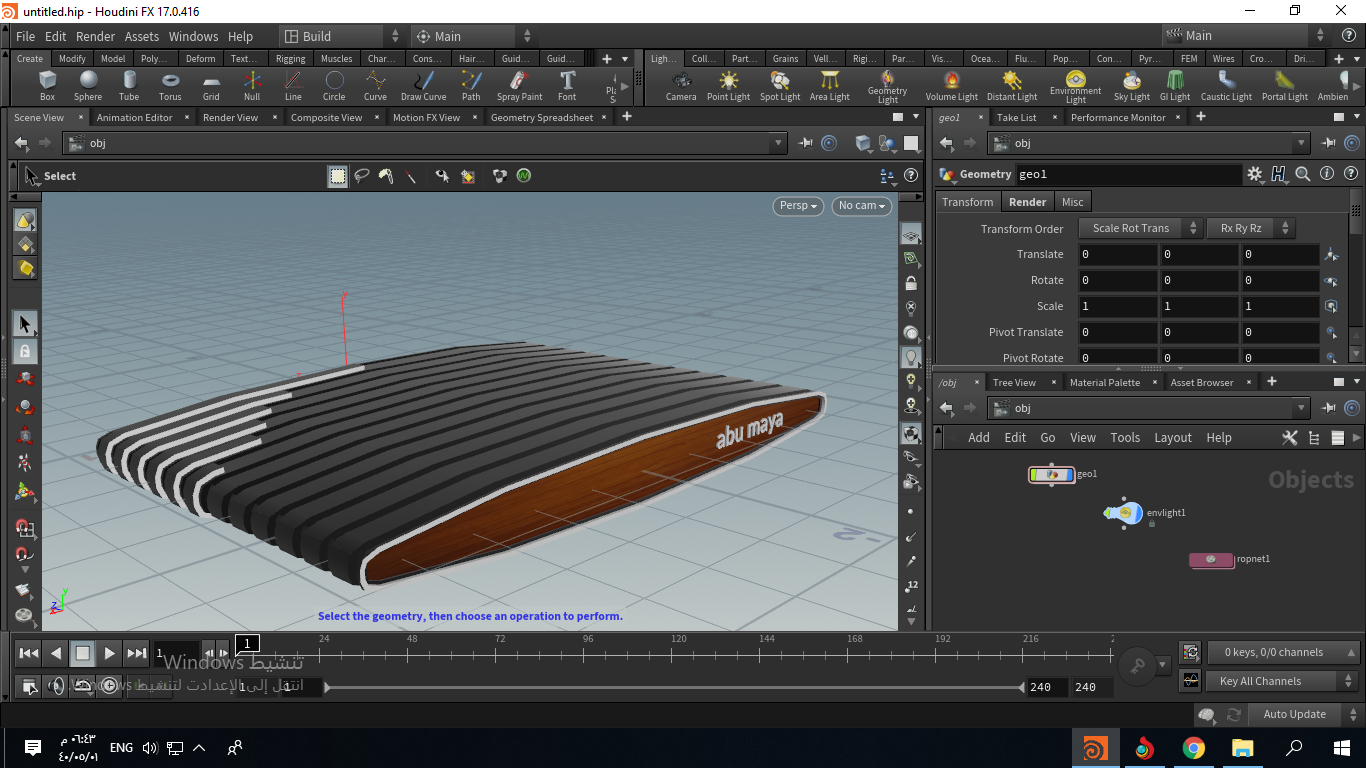Select the Line shelf tool
Viewport: 1366px width, 768px height.
293,85
